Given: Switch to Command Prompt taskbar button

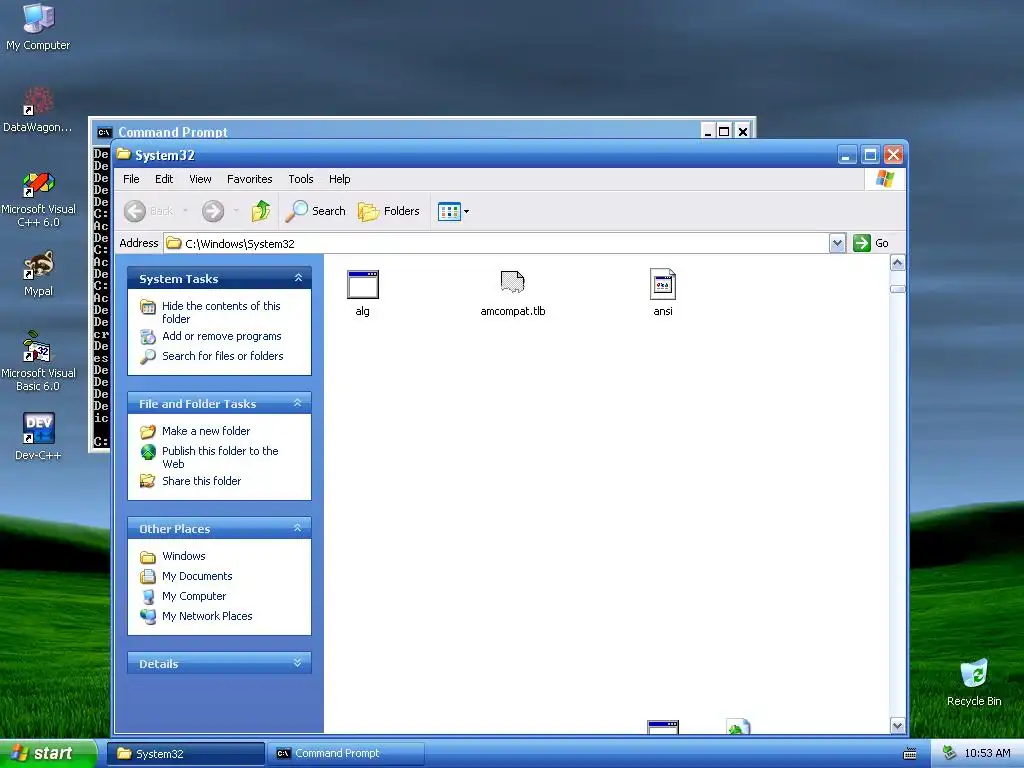Looking at the screenshot, I should (345, 754).
